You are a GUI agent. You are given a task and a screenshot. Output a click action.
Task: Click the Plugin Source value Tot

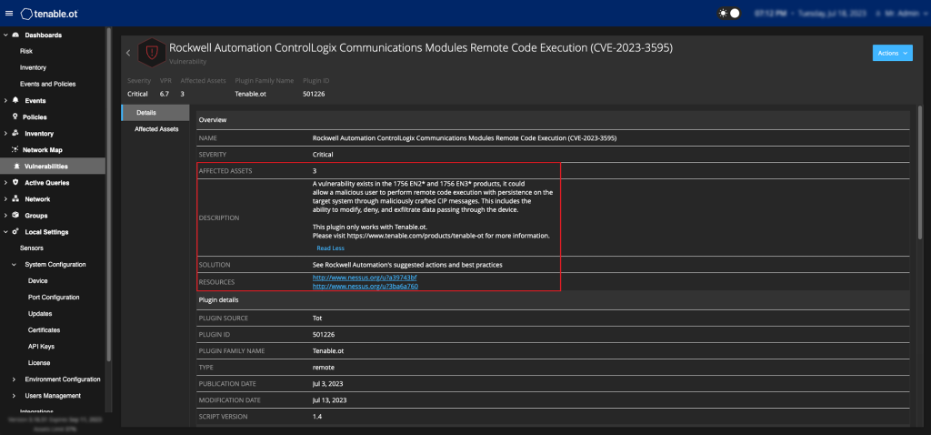[317, 318]
